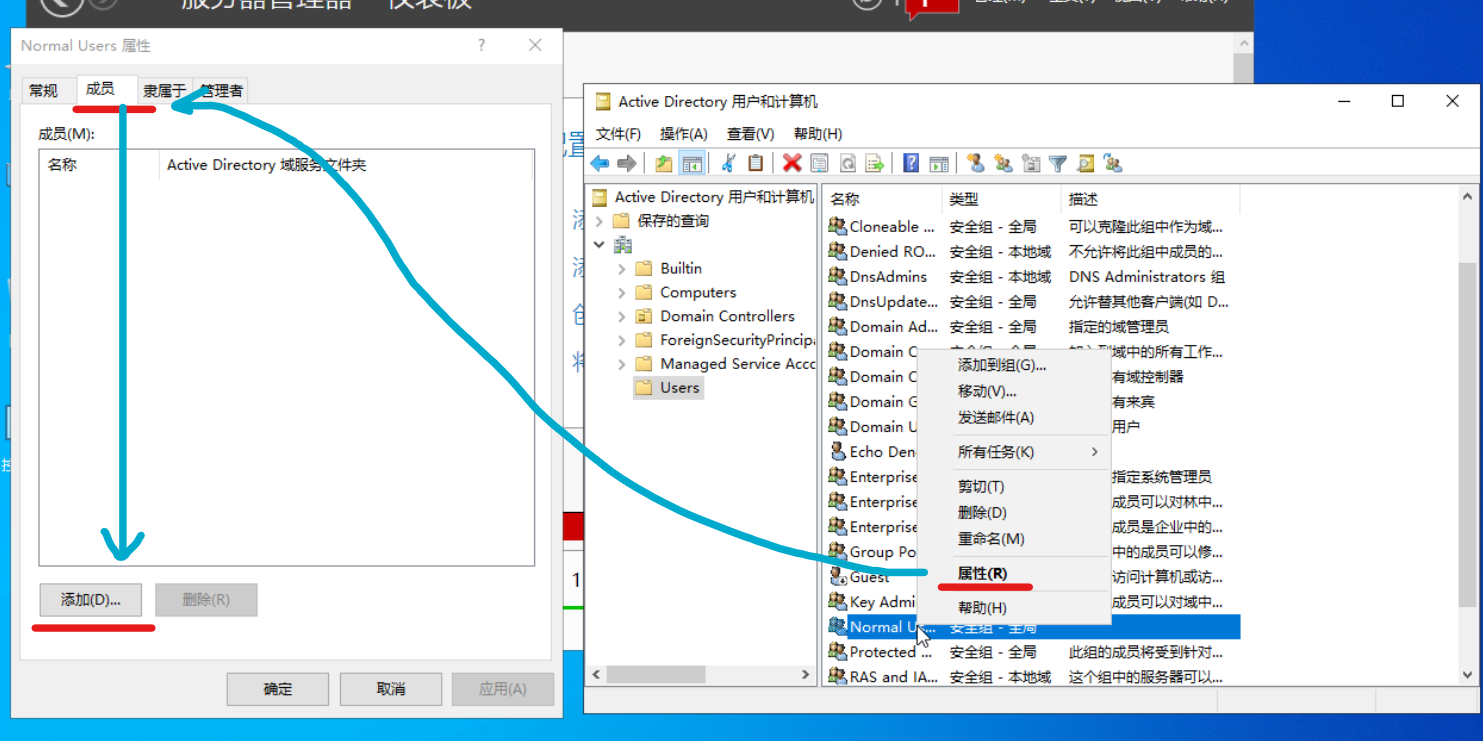Open the 查看(V) menu
The height and width of the screenshot is (741, 1483).
coord(750,134)
